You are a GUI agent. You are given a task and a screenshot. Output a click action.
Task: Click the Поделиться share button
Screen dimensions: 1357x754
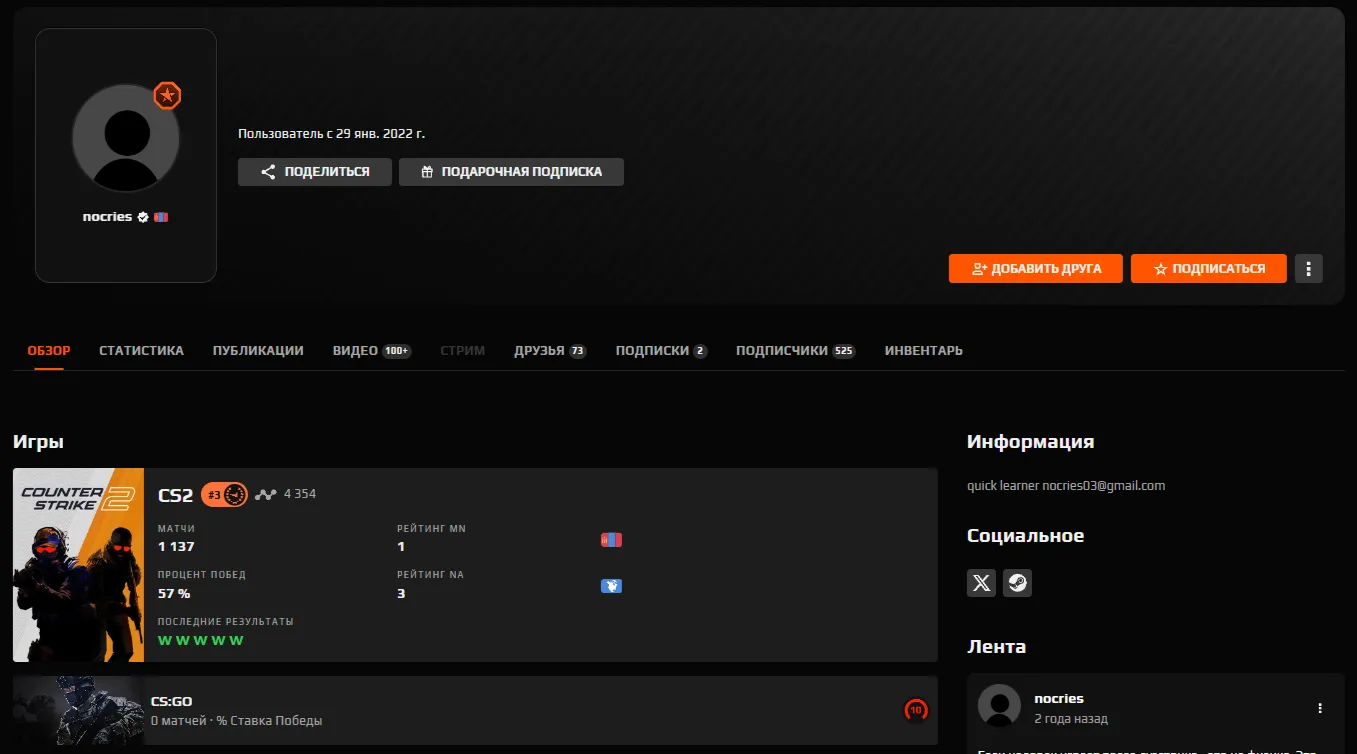pos(314,172)
